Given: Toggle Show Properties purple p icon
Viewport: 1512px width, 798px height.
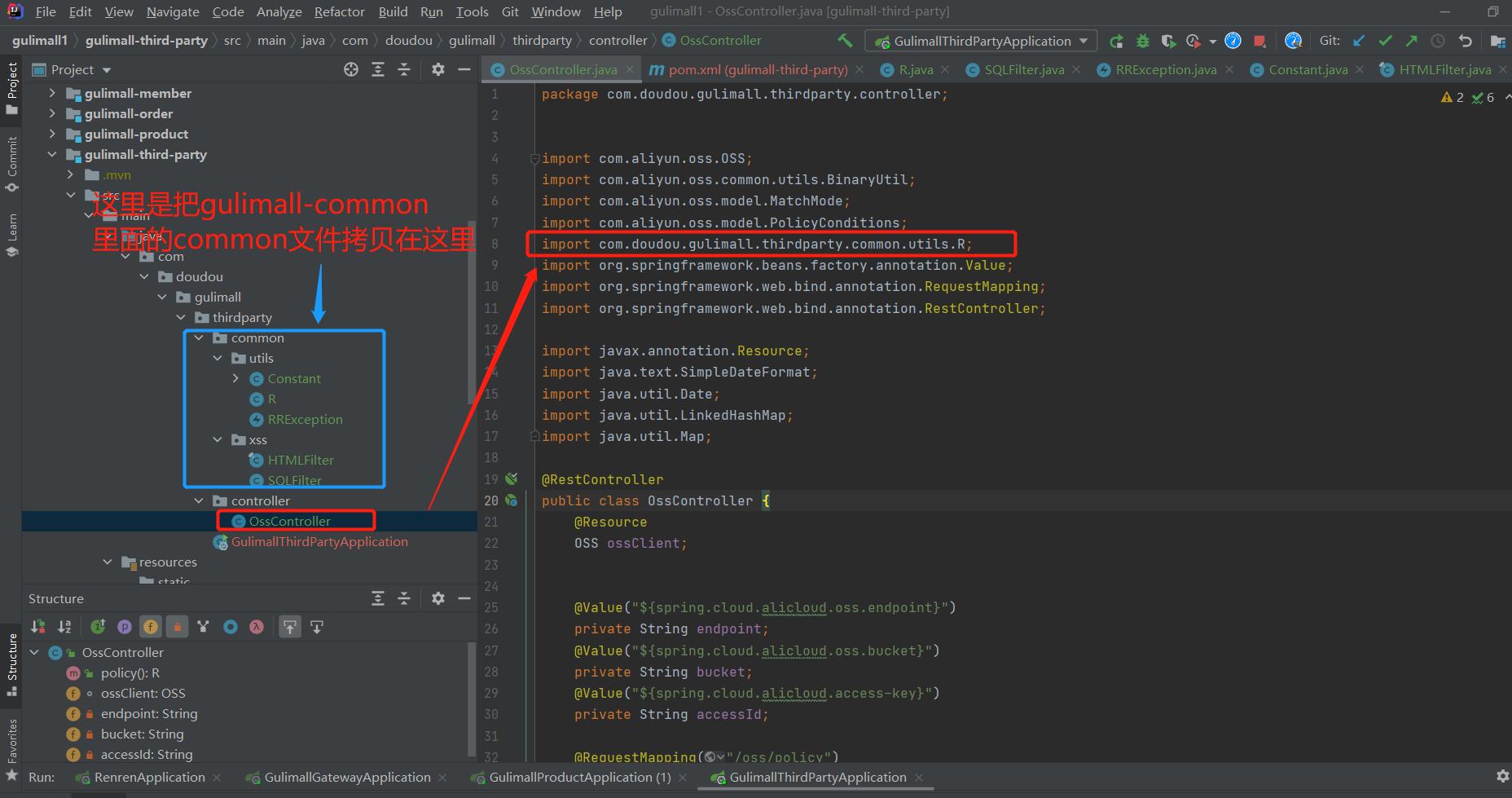Looking at the screenshot, I should tap(125, 627).
